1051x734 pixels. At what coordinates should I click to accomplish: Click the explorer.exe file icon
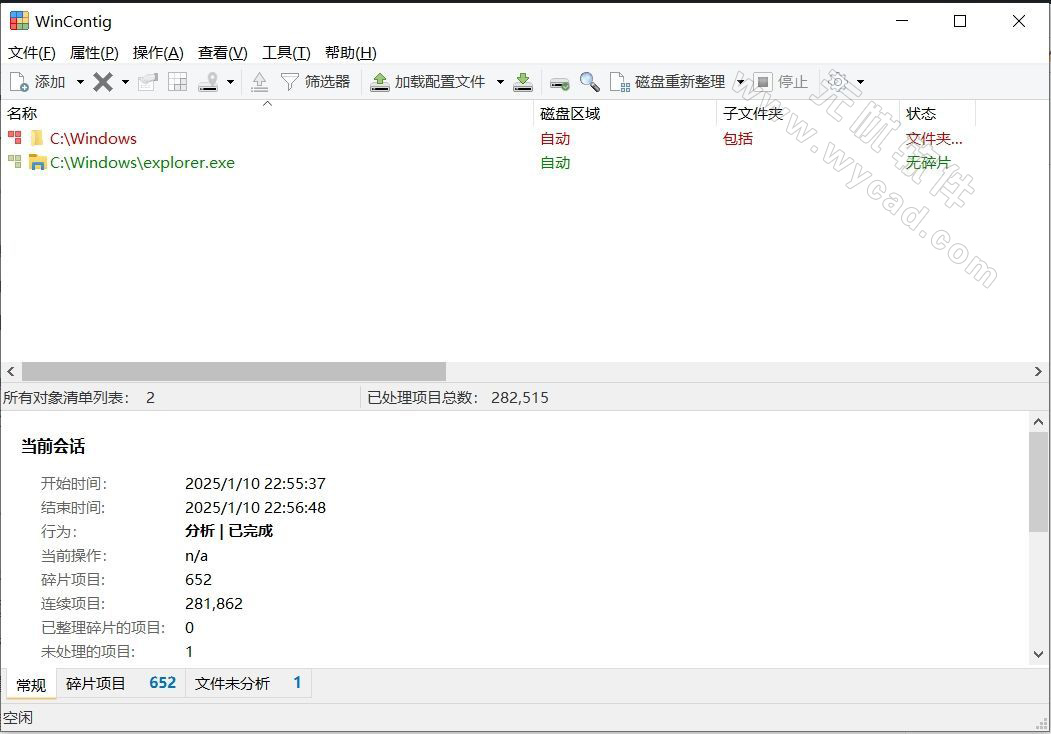pyautogui.click(x=38, y=162)
